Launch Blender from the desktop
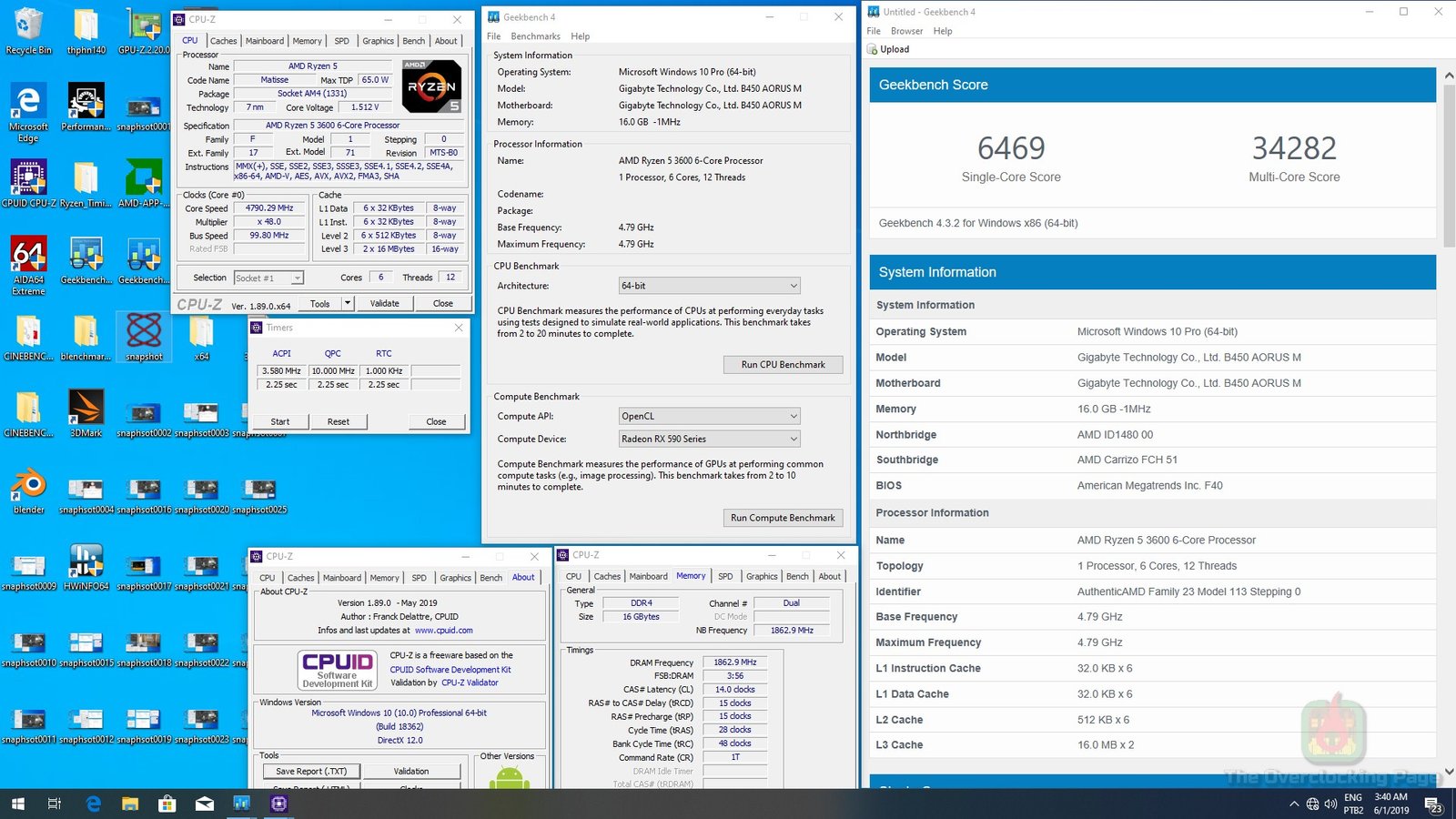This screenshot has height=819, width=1456. click(x=28, y=487)
